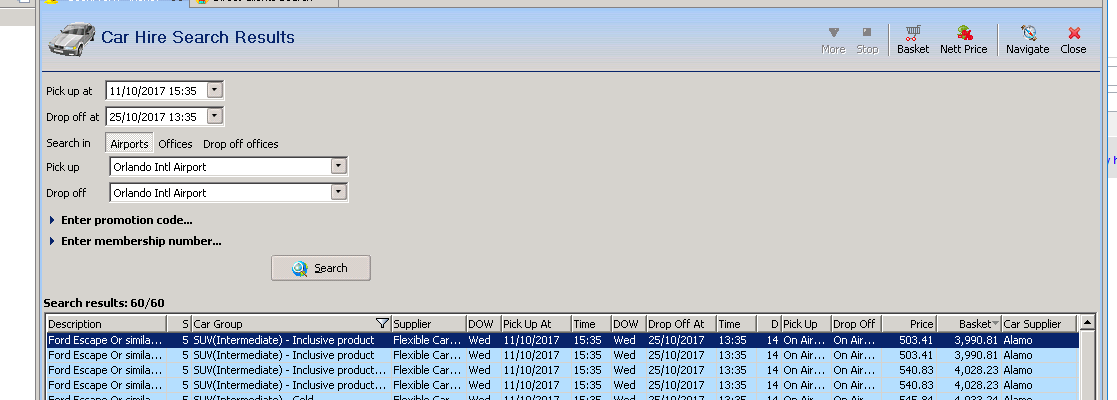Sort by Basket column header
1117x400 pixels.
click(x=969, y=324)
